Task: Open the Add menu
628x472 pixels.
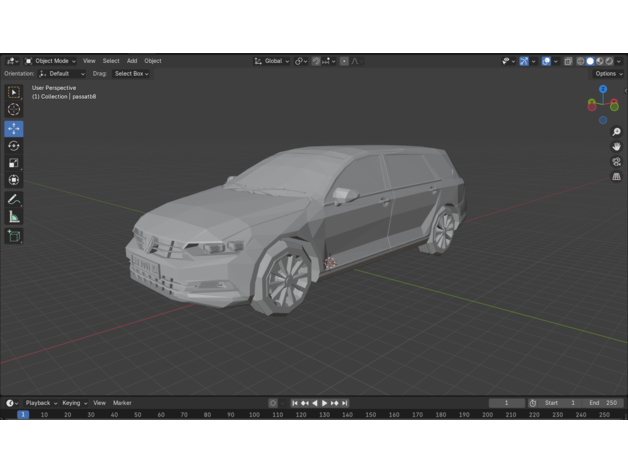Action: [x=132, y=61]
